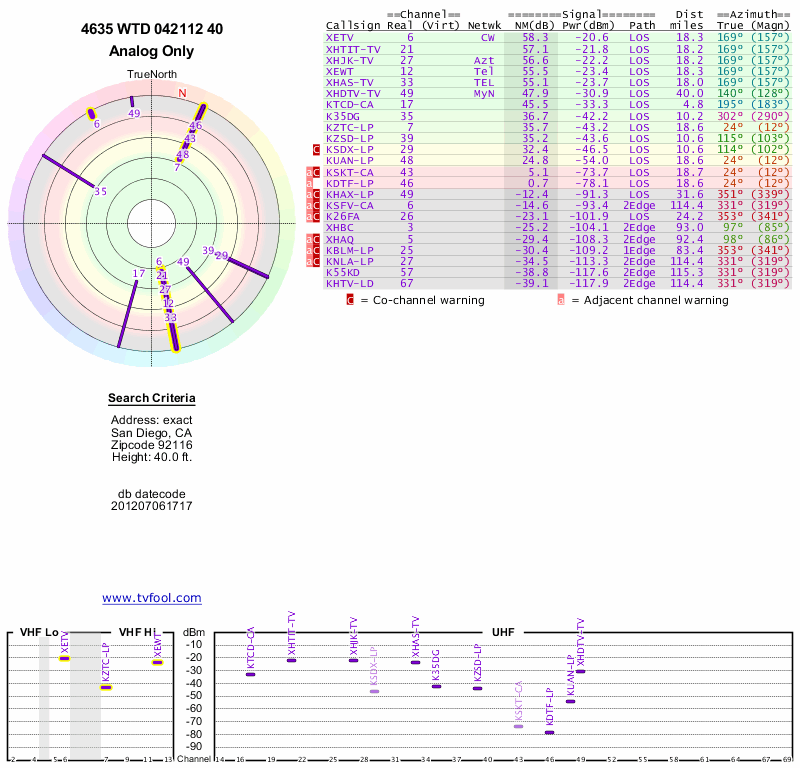Click the XHDTV-TV marker in UHF chart
The height and width of the screenshot is (768, 800).
click(x=581, y=671)
